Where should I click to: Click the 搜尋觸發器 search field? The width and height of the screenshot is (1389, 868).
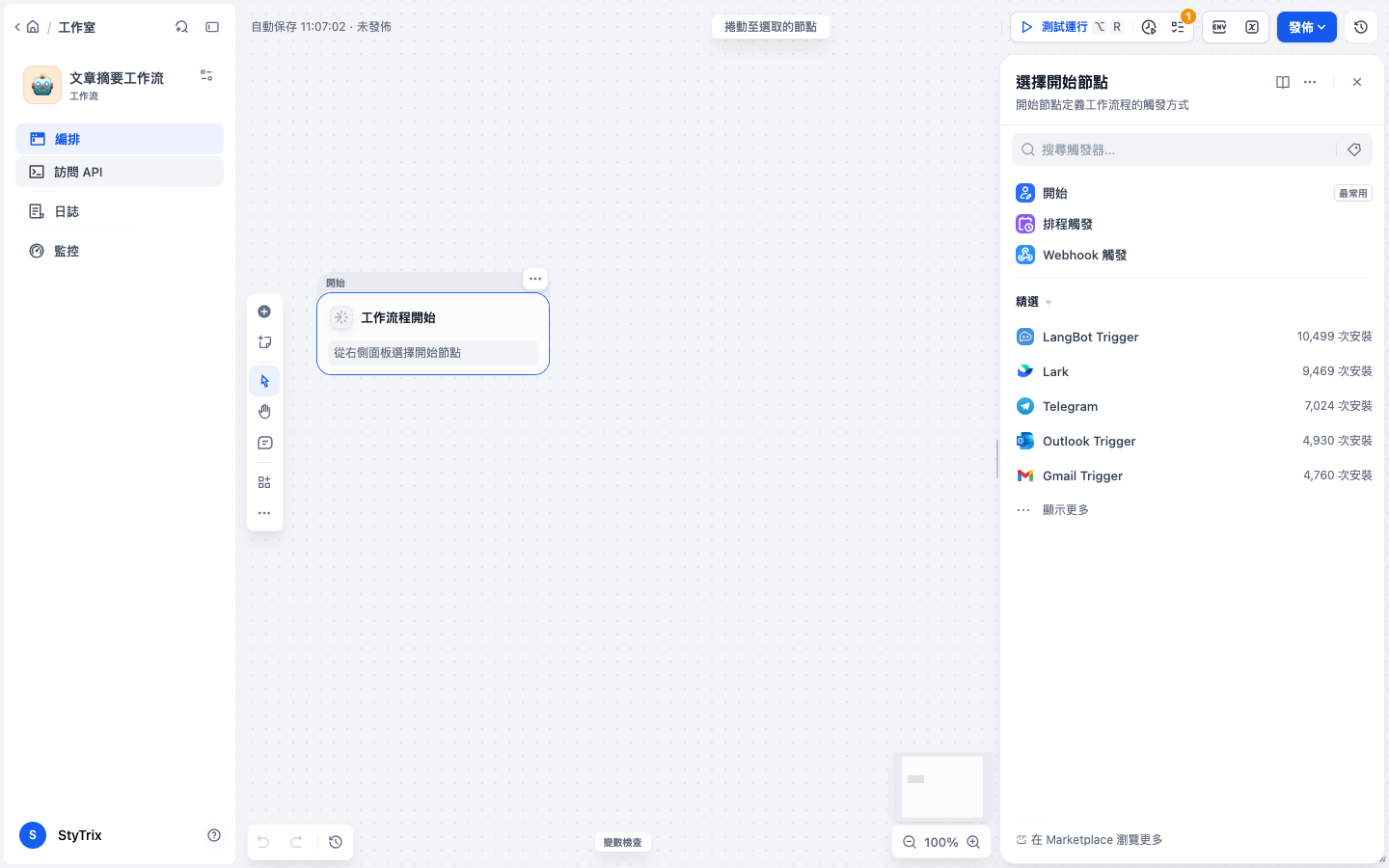[1173, 149]
